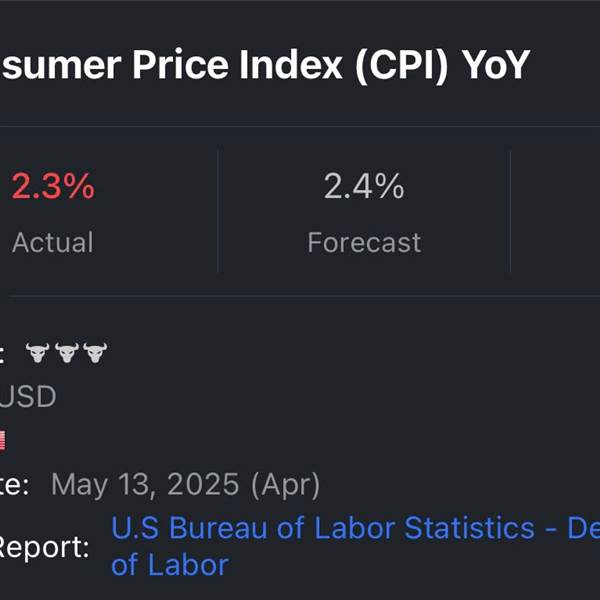Select the 2.4% forecast value
Viewport: 600px width, 600px height.
364,186
